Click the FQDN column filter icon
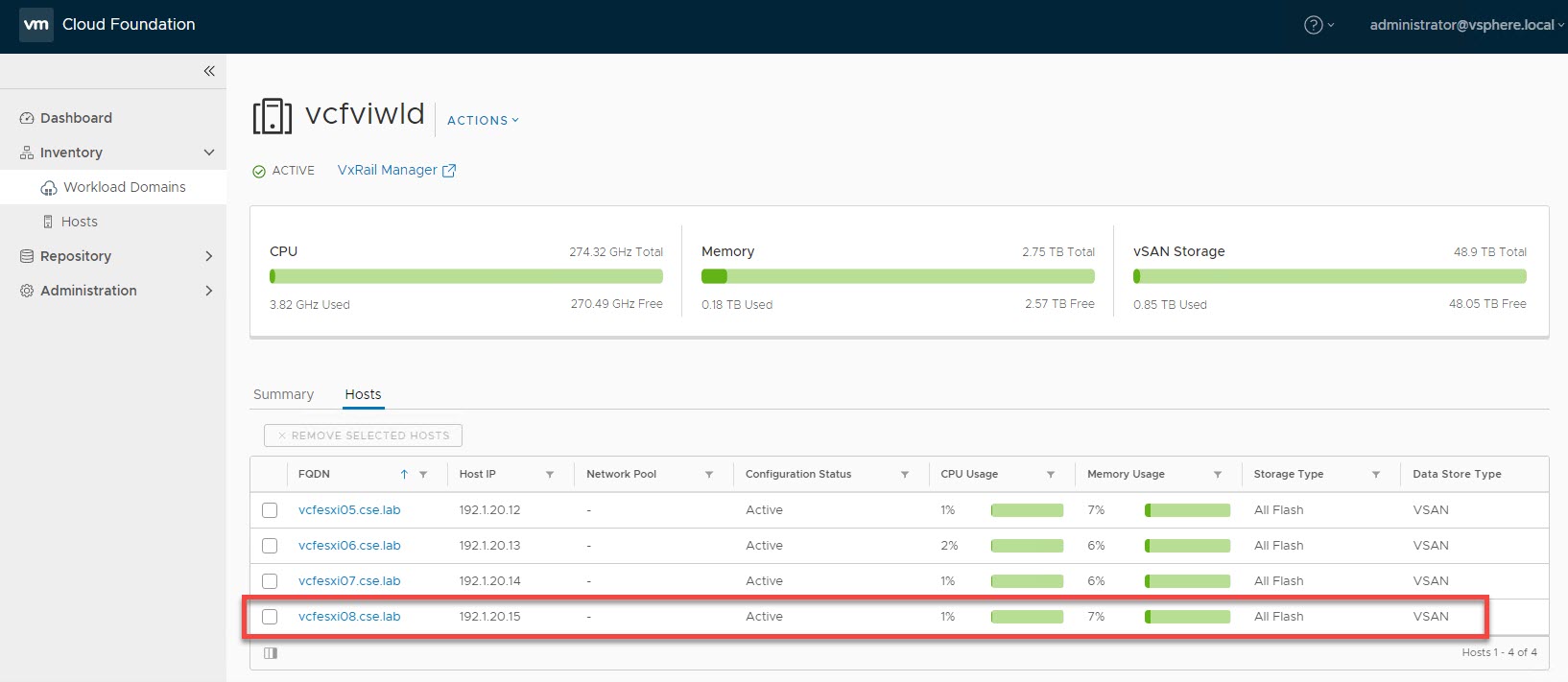This screenshot has height=682, width=1568. point(423,475)
